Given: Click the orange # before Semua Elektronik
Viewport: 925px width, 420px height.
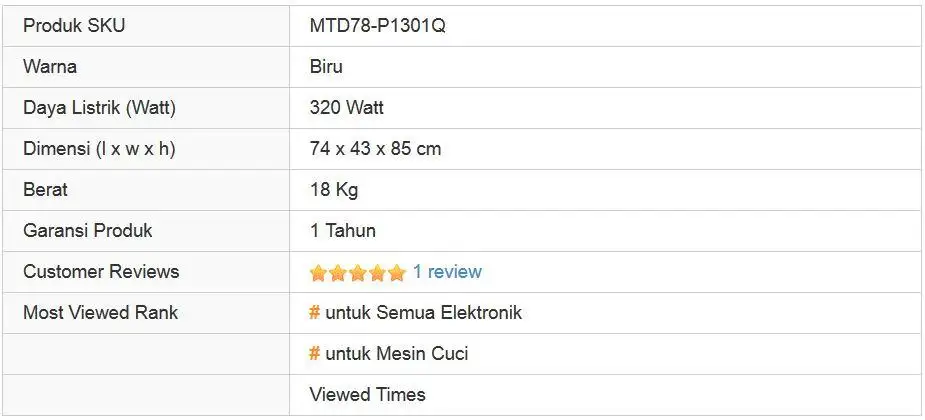Looking at the screenshot, I should point(314,313).
